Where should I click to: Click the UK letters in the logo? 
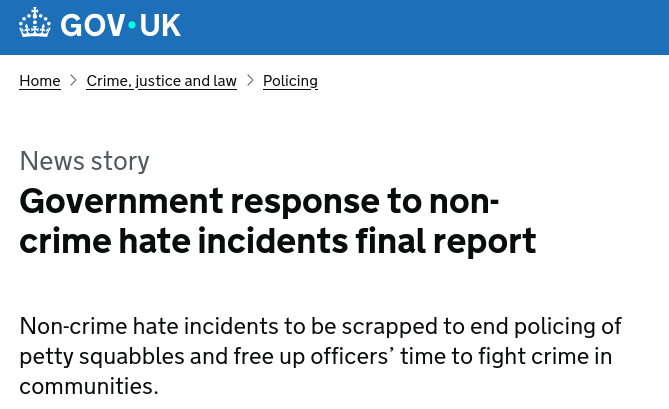pos(160,26)
